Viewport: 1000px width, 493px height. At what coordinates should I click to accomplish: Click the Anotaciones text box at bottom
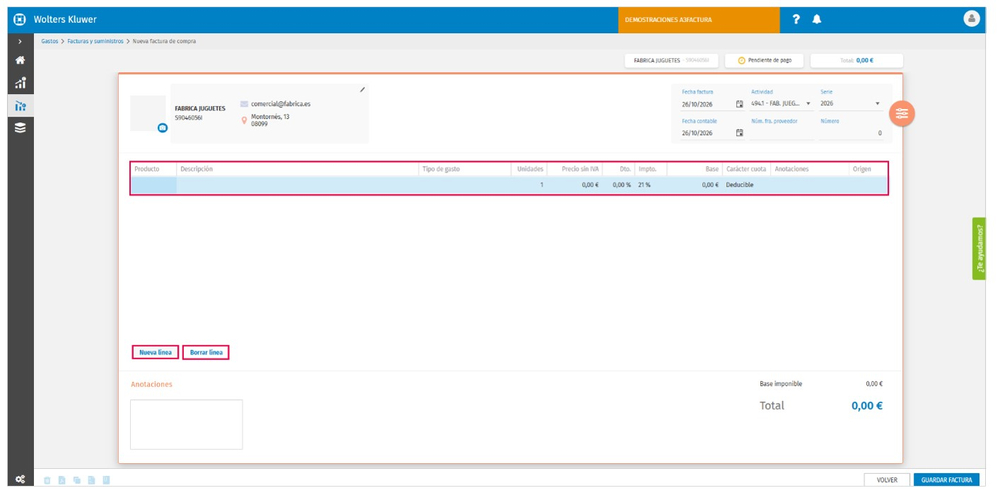[x=186, y=424]
